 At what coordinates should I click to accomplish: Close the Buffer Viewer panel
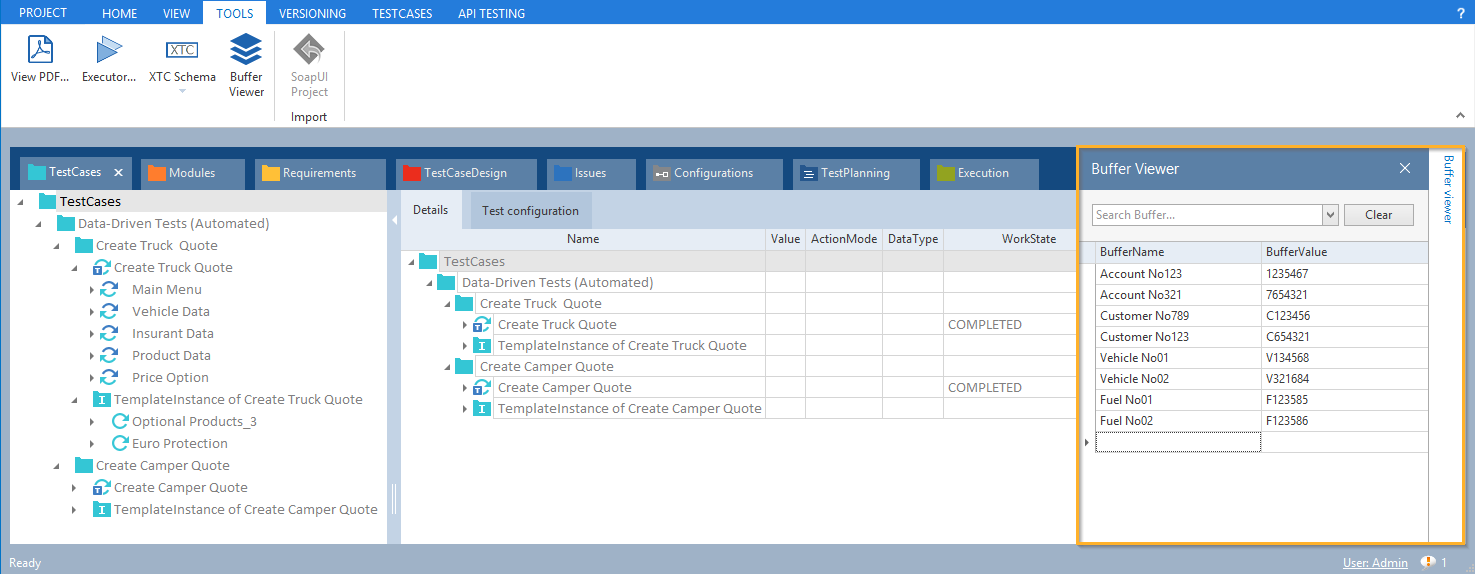tap(1404, 168)
